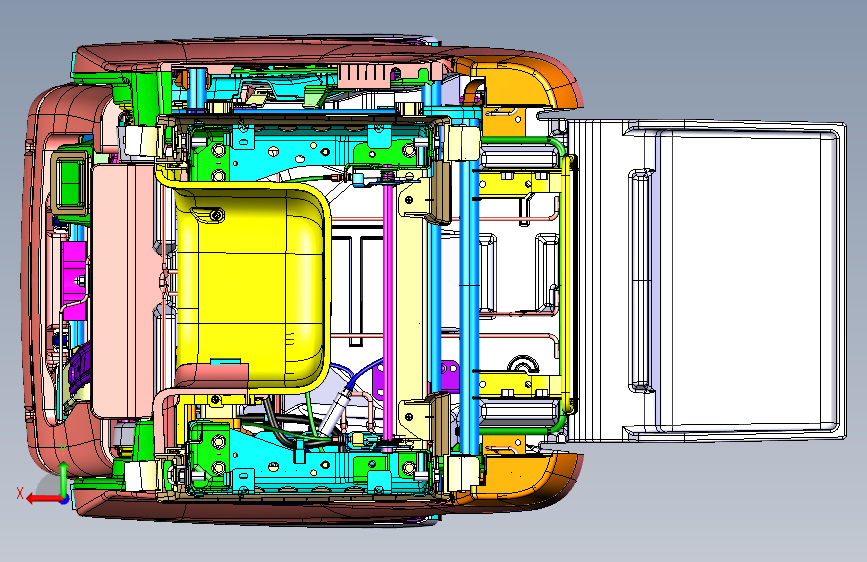Select the top orange corner cover

click(x=517, y=83)
